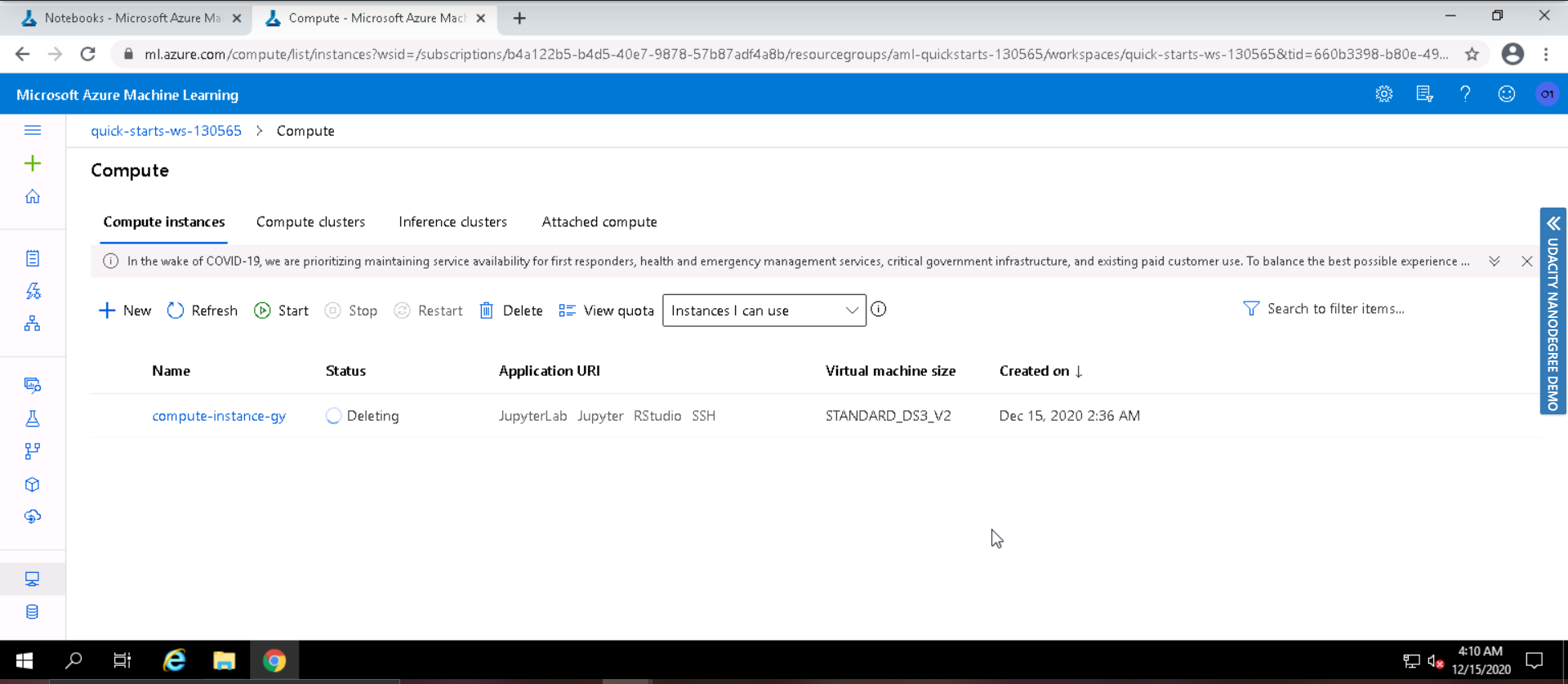Click the filter funnel icon
1568x684 pixels.
coord(1250,308)
